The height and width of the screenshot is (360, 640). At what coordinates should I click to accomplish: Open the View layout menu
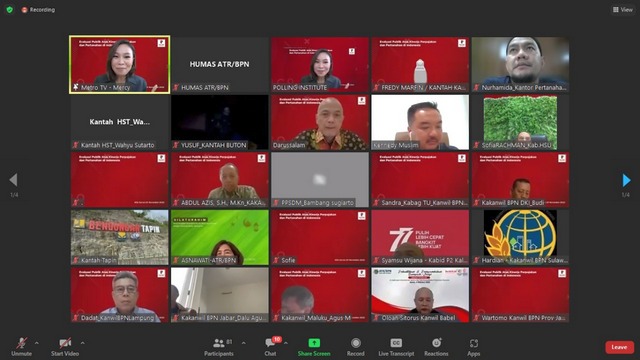(x=623, y=9)
